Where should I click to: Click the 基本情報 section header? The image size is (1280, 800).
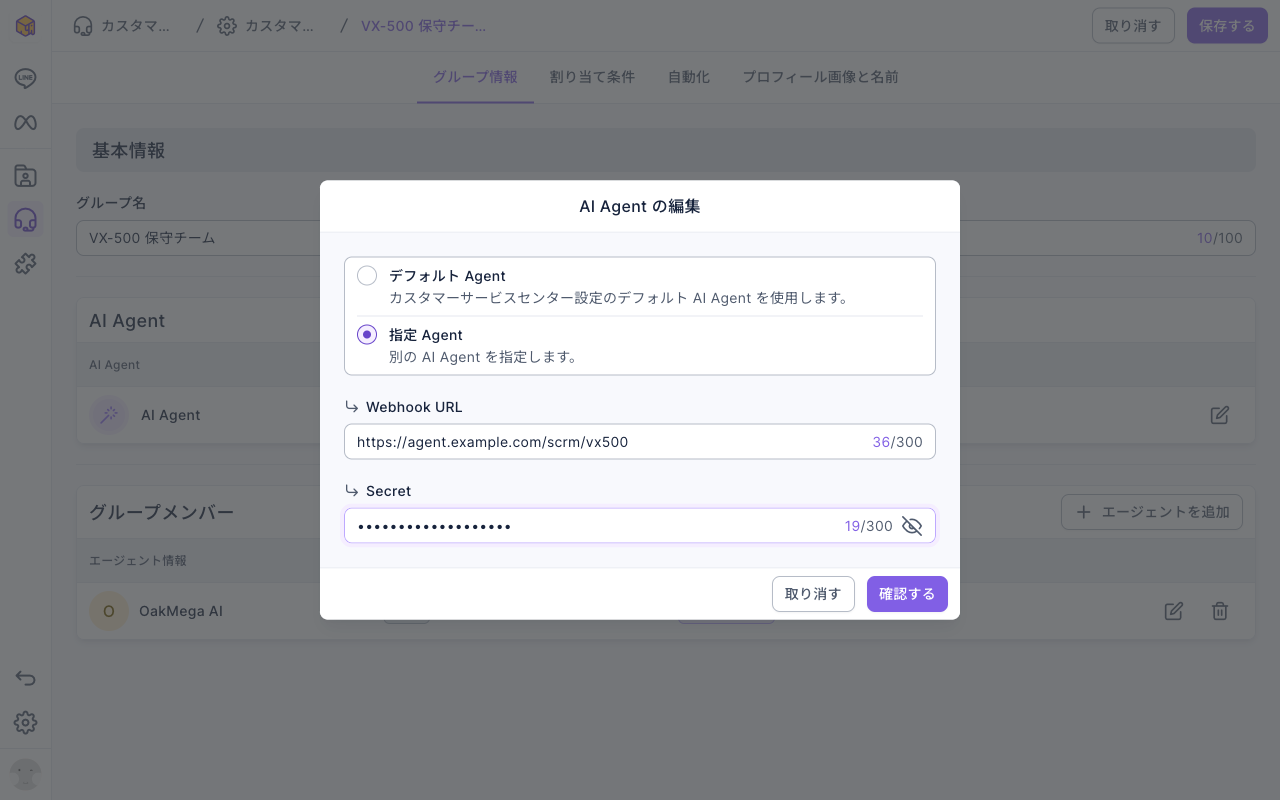pyautogui.click(x=666, y=150)
